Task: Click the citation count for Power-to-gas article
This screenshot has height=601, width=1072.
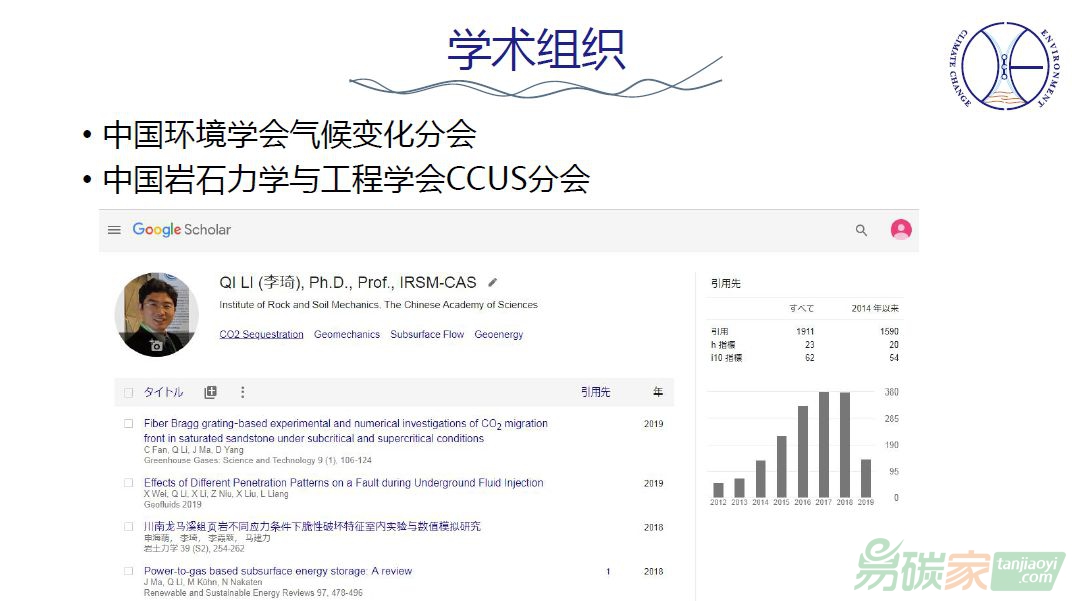Action: tap(608, 572)
